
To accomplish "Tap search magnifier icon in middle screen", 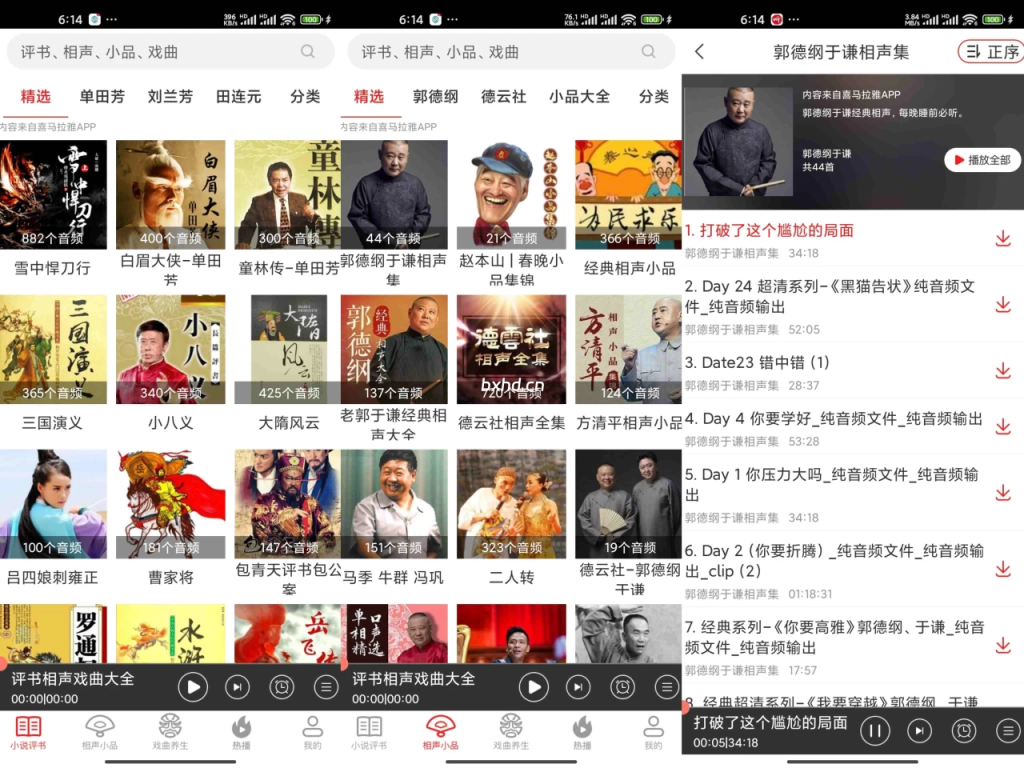I will pyautogui.click(x=648, y=52).
